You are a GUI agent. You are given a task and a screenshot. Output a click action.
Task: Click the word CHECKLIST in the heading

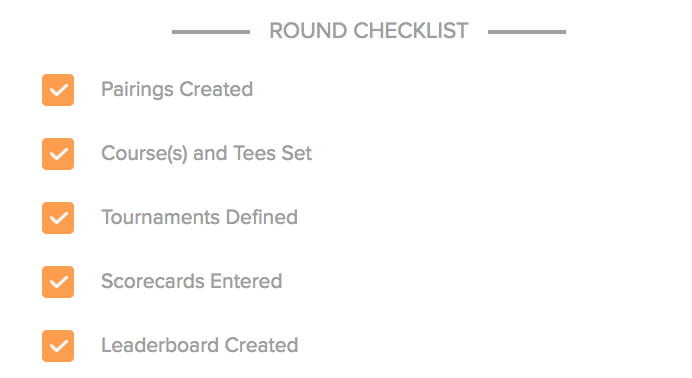pyautogui.click(x=411, y=31)
